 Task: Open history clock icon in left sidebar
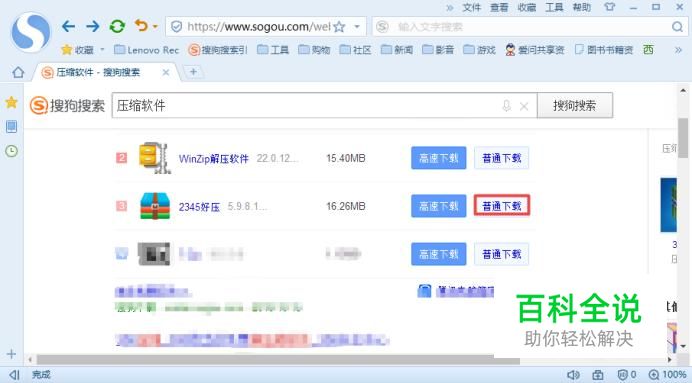[11, 151]
